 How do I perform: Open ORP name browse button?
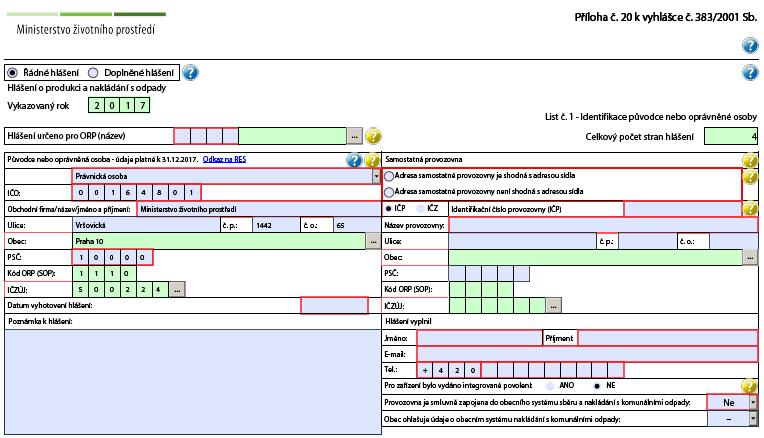click(x=354, y=136)
